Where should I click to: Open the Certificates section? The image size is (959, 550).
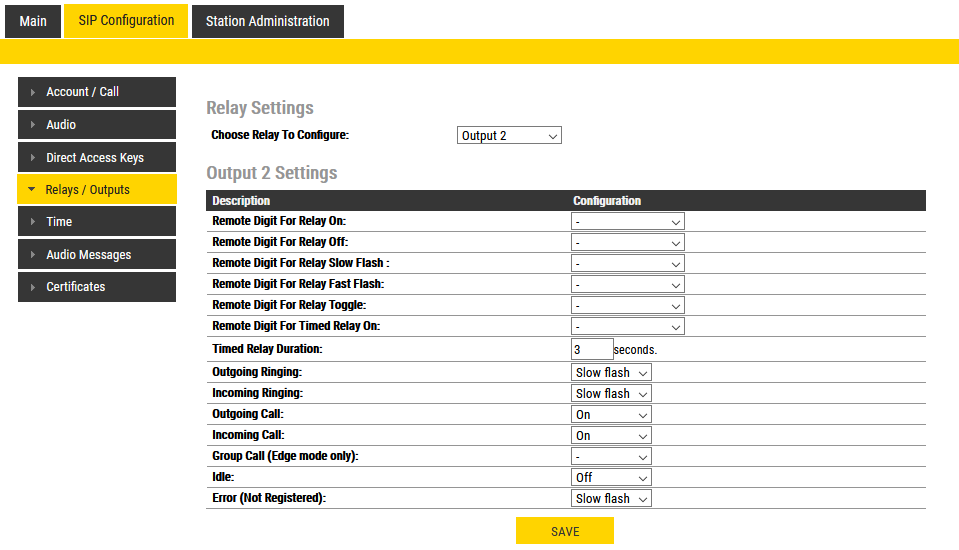tap(97, 287)
